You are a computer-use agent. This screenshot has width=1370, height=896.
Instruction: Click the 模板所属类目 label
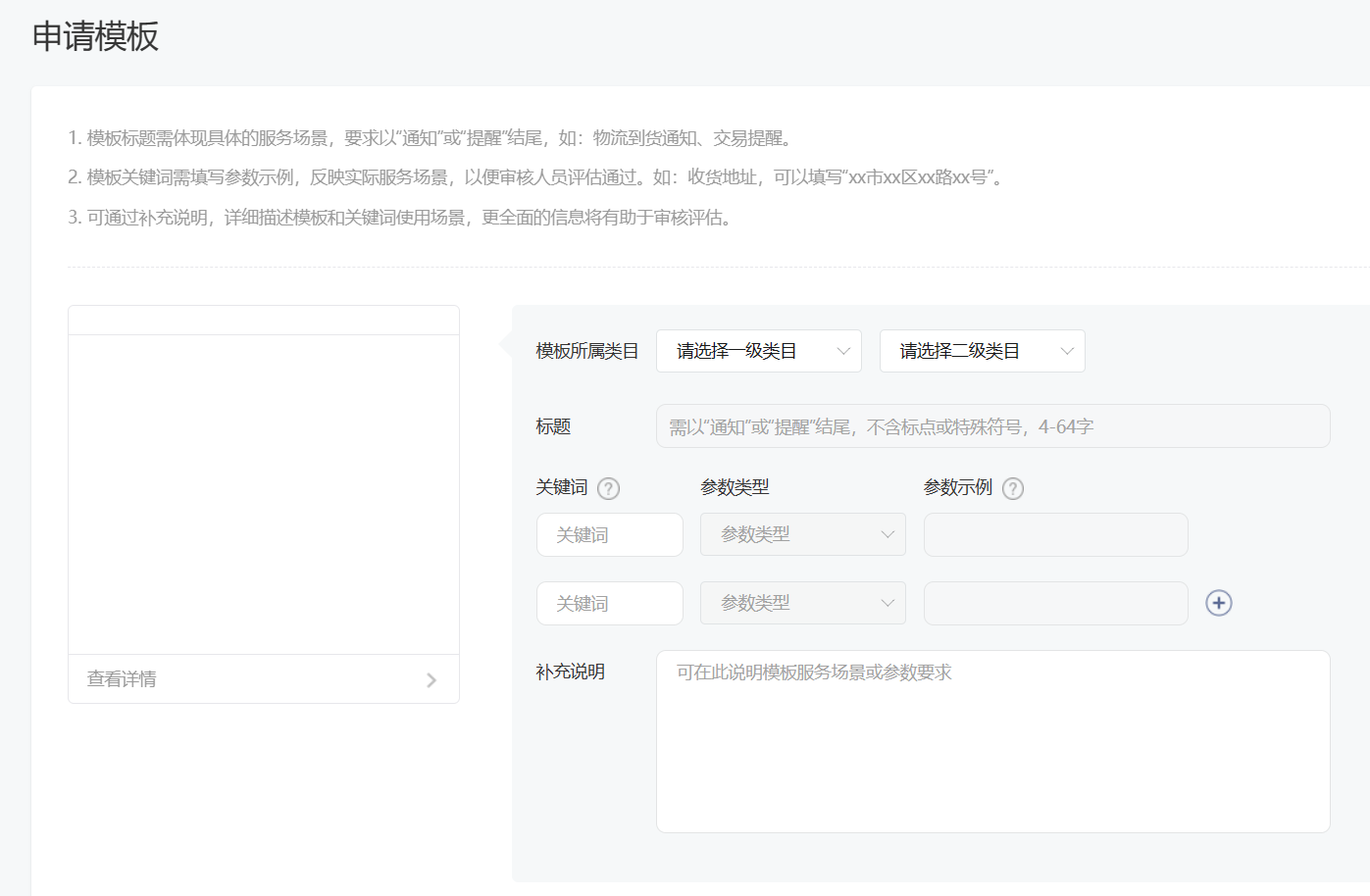(586, 351)
